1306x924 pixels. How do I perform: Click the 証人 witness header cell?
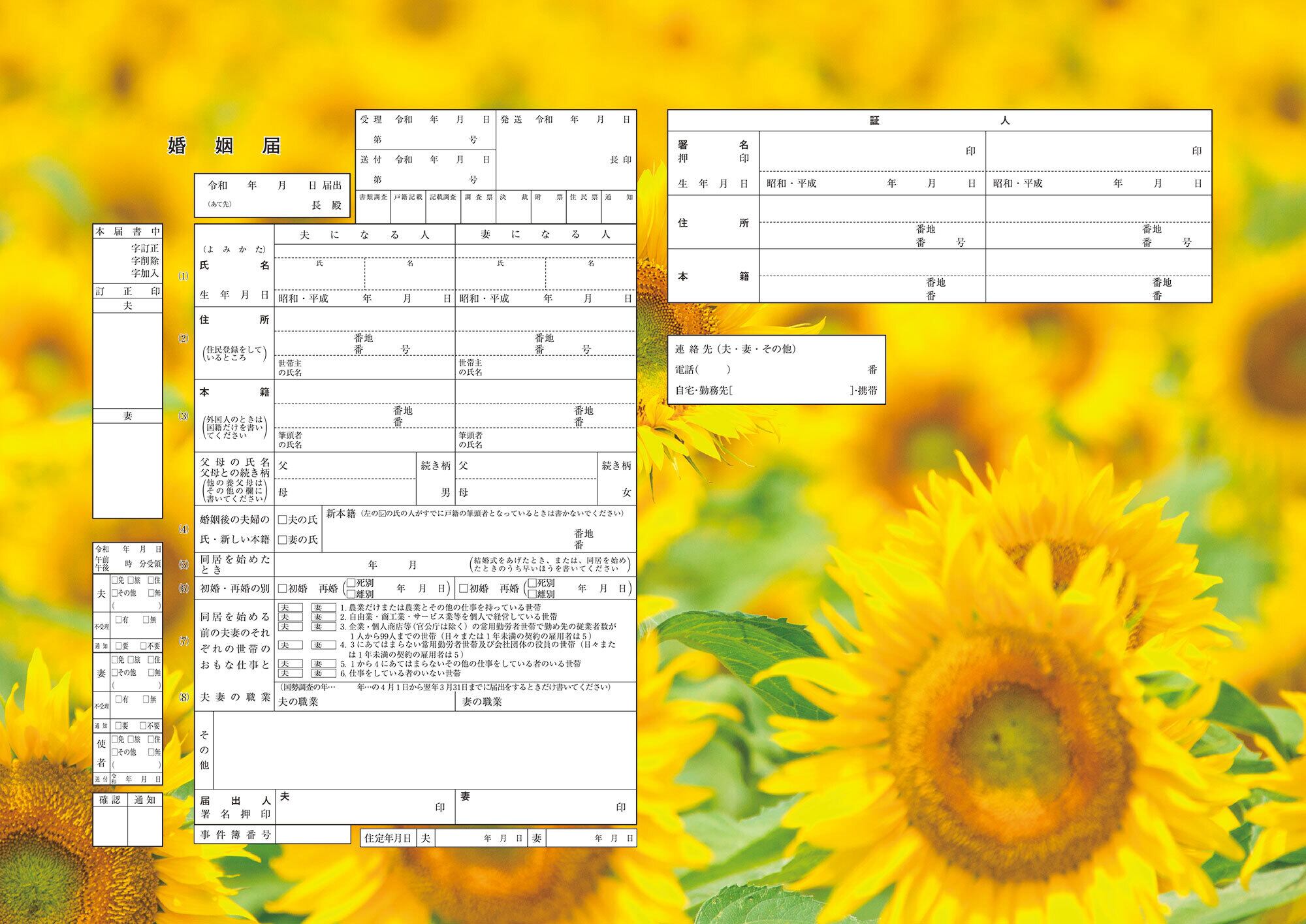939,121
